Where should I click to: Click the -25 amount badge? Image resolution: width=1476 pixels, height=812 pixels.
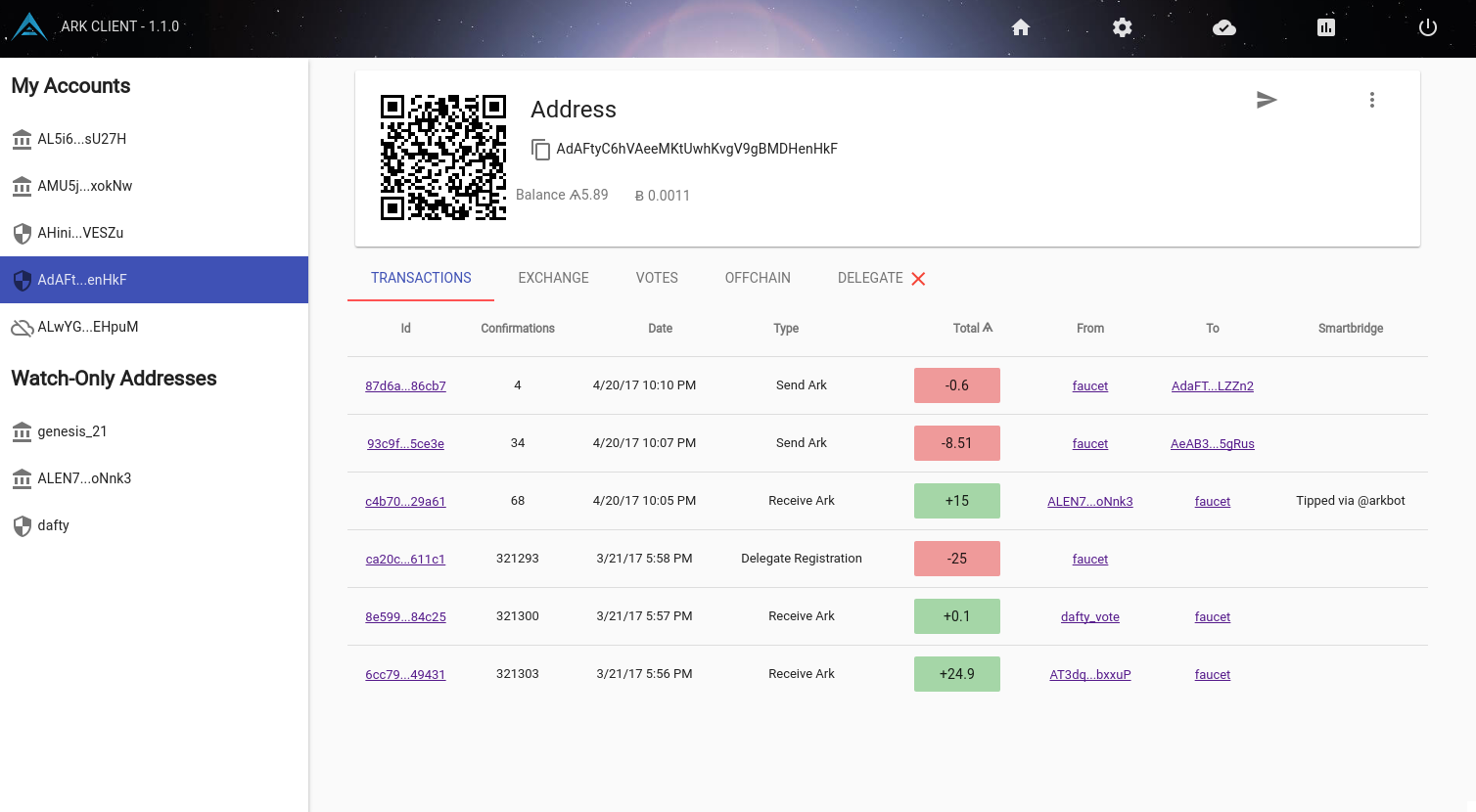(x=956, y=559)
